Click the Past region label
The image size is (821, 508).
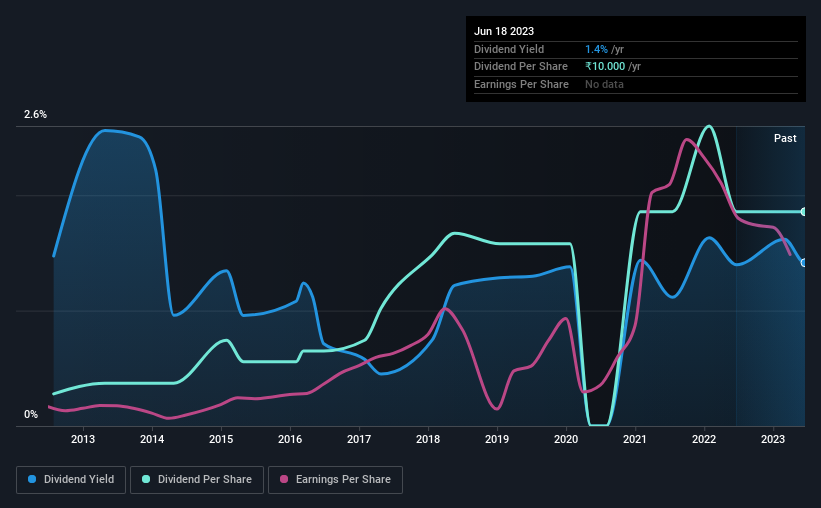click(x=785, y=138)
